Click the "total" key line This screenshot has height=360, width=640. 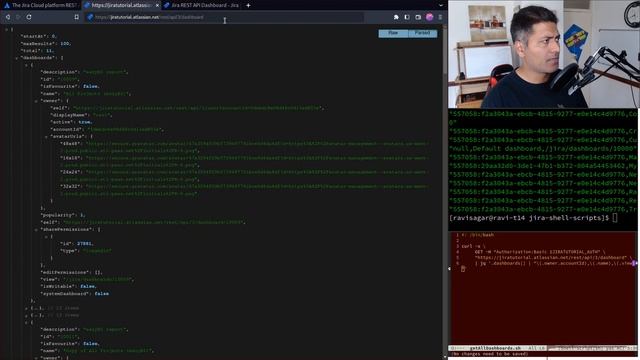click(37, 51)
